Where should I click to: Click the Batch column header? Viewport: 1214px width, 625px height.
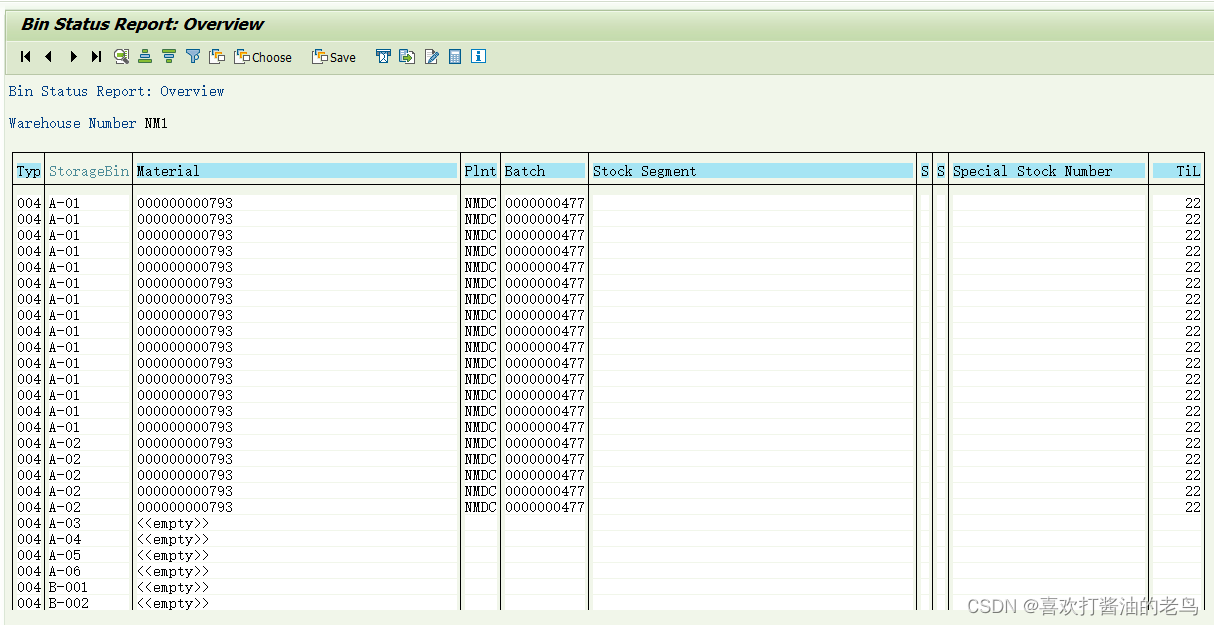pos(543,170)
